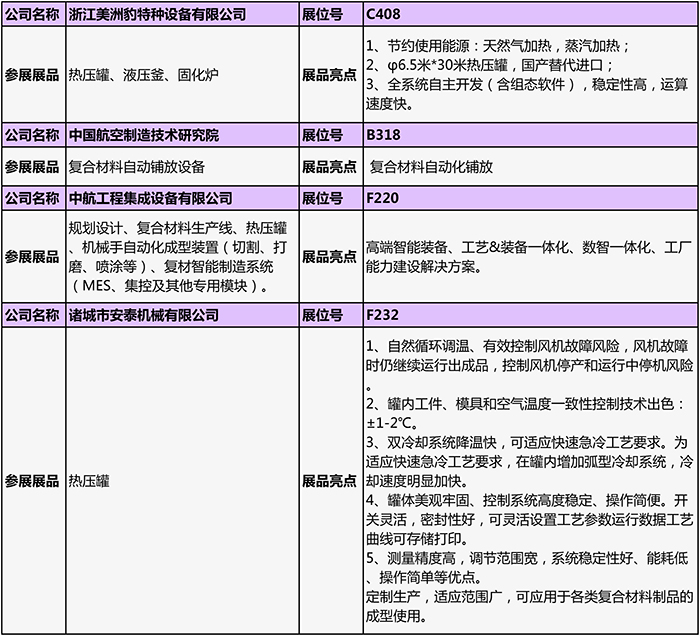Click the ±1-2℃ value

click(x=392, y=423)
